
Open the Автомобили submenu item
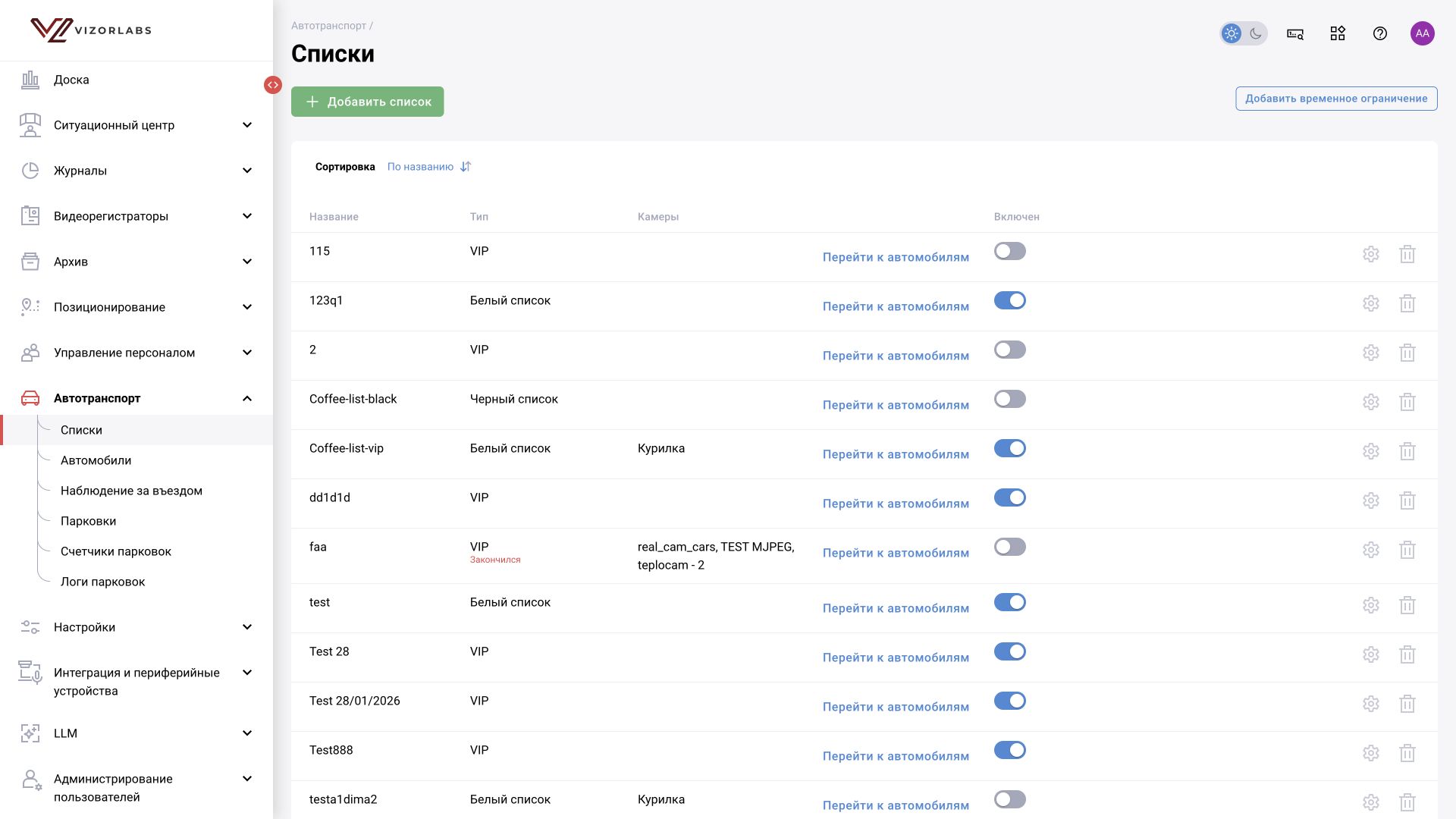[96, 460]
